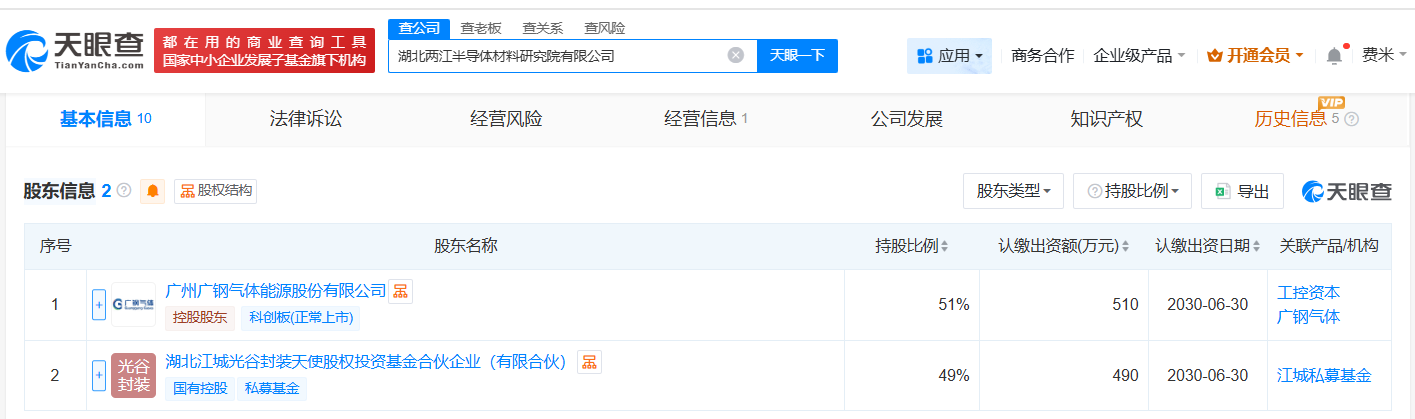
Task: Expand row 2 shareholder details
Action: tap(99, 376)
